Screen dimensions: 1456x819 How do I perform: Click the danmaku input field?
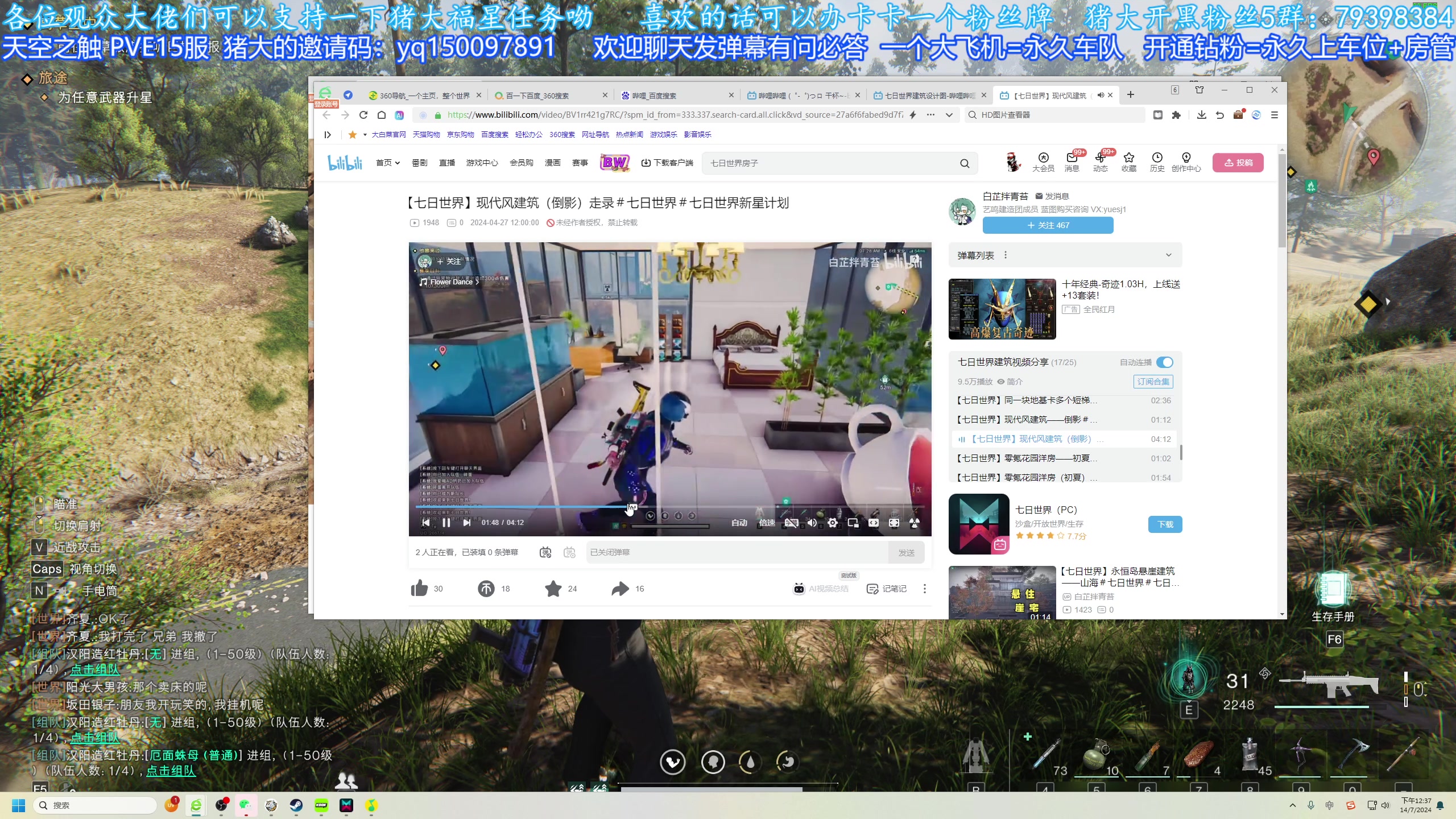(737, 552)
